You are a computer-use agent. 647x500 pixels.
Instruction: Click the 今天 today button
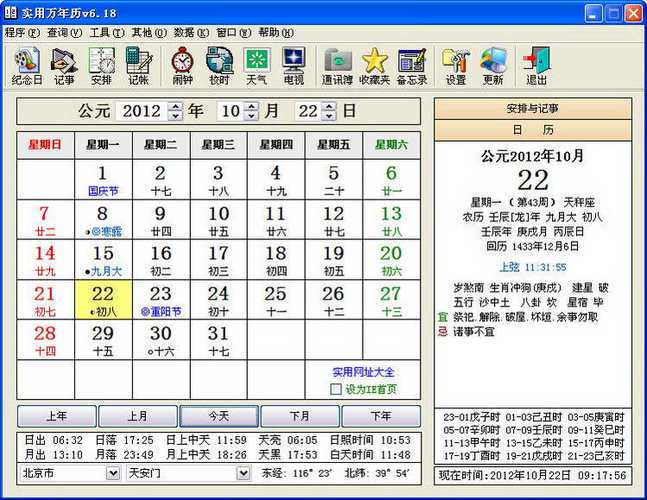coord(219,416)
